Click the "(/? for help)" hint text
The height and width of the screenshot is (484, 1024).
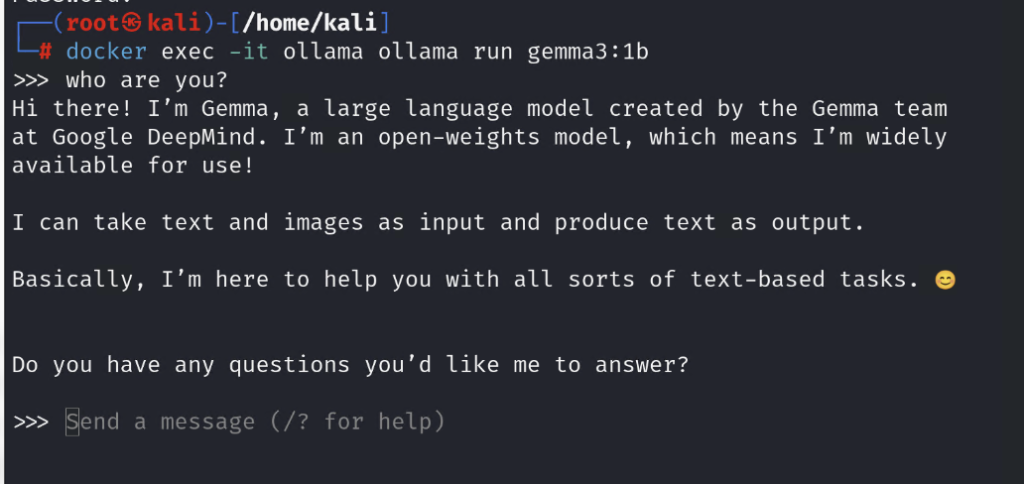tap(357, 422)
